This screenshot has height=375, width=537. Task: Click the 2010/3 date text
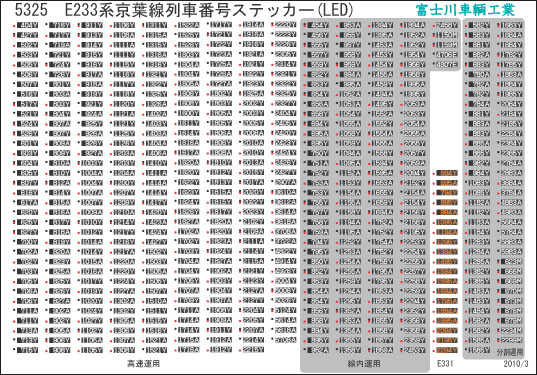pos(516,364)
